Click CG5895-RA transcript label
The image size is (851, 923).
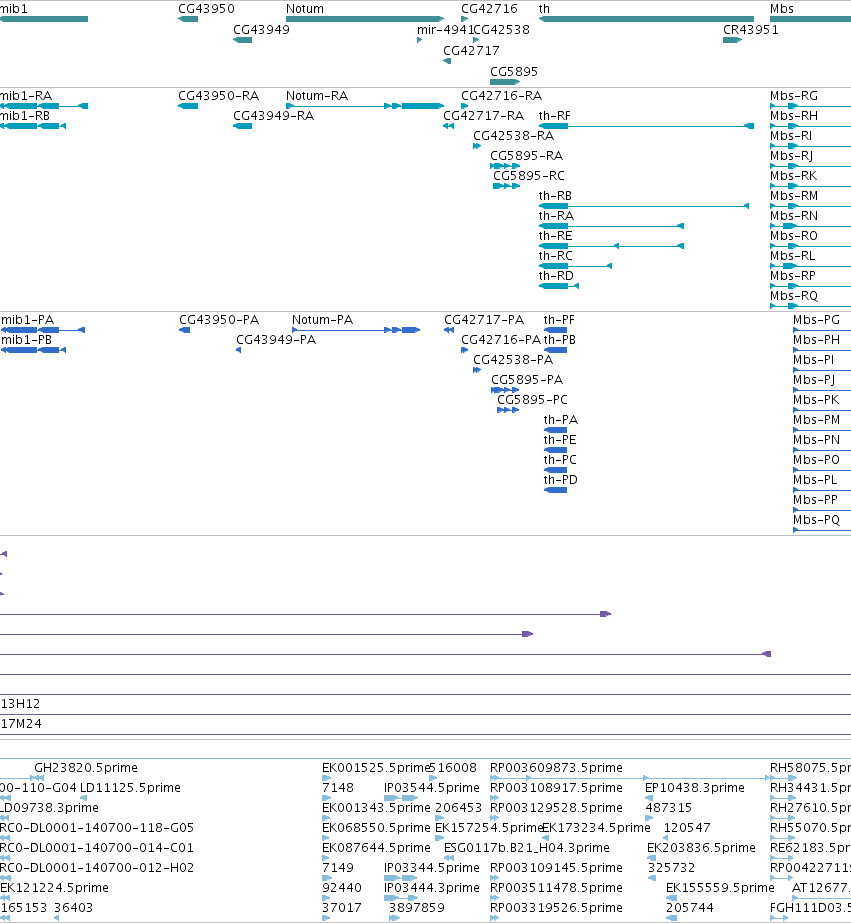tap(526, 156)
